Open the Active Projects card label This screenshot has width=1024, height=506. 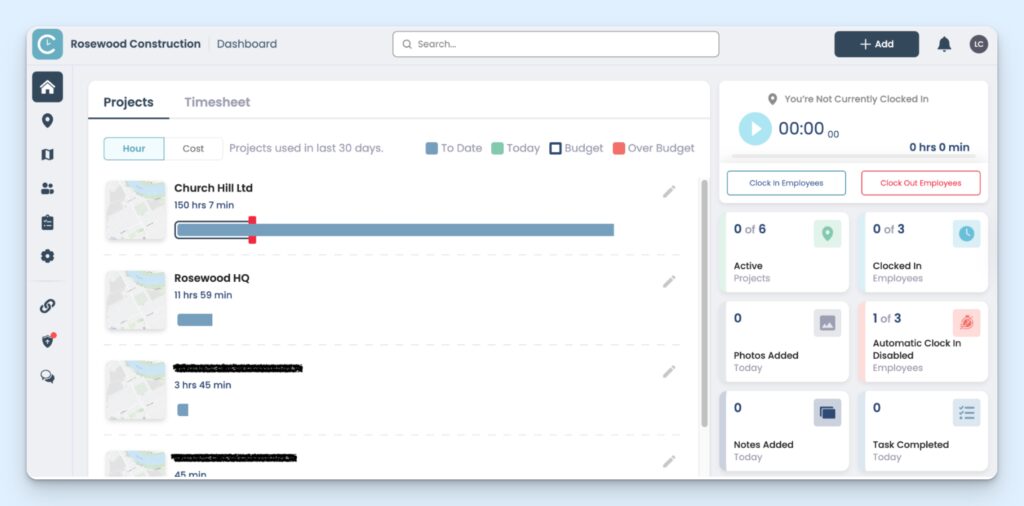[x=752, y=272]
